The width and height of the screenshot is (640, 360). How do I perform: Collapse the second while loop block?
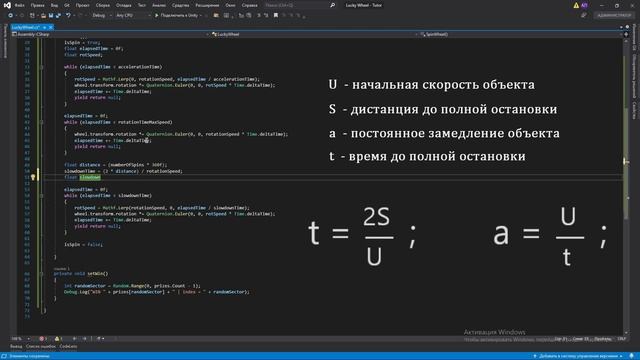click(42, 122)
